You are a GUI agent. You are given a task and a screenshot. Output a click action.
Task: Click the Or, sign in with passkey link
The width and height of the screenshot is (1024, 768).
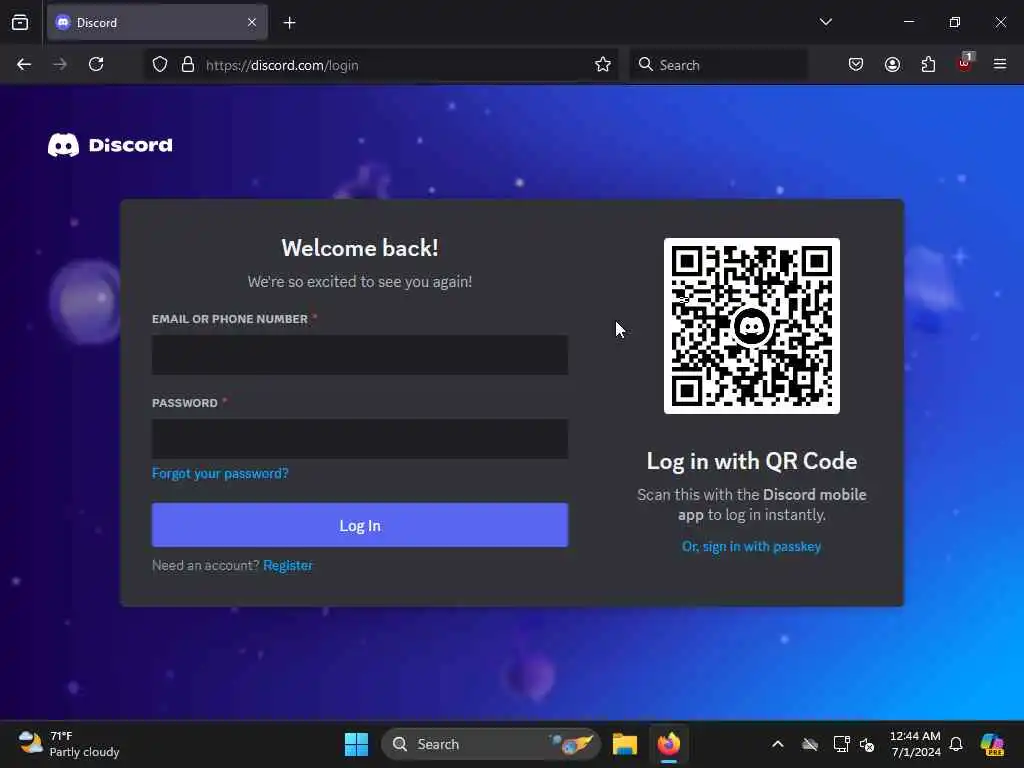pyautogui.click(x=751, y=547)
